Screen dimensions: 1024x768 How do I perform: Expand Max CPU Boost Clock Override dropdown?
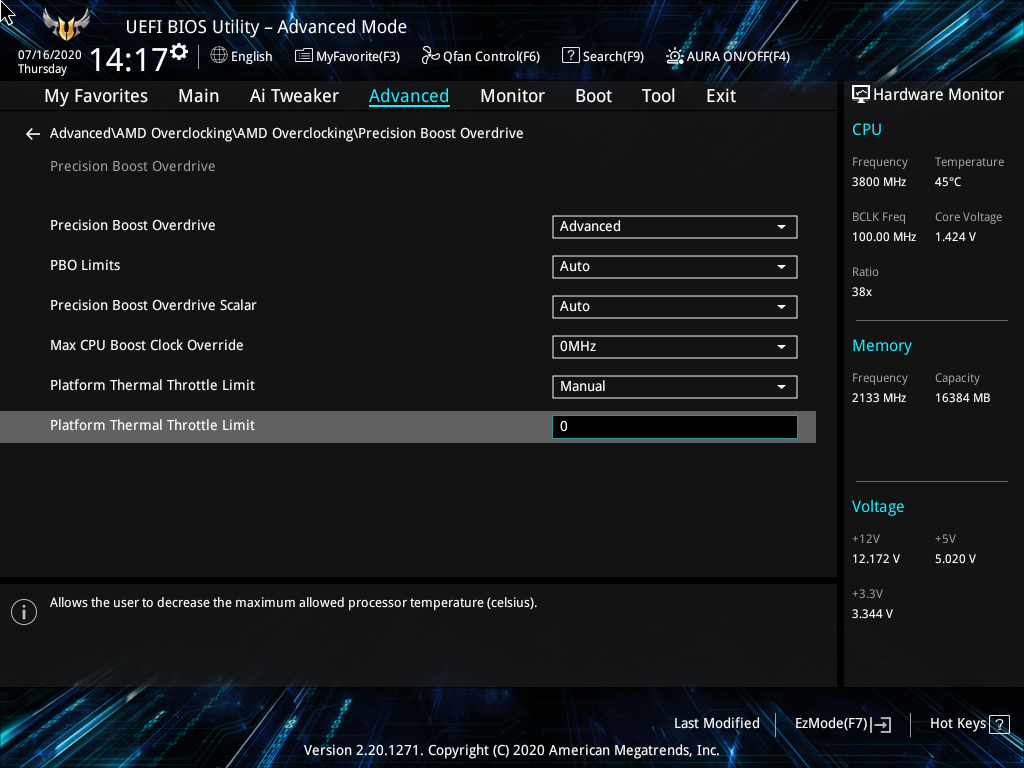(x=675, y=346)
